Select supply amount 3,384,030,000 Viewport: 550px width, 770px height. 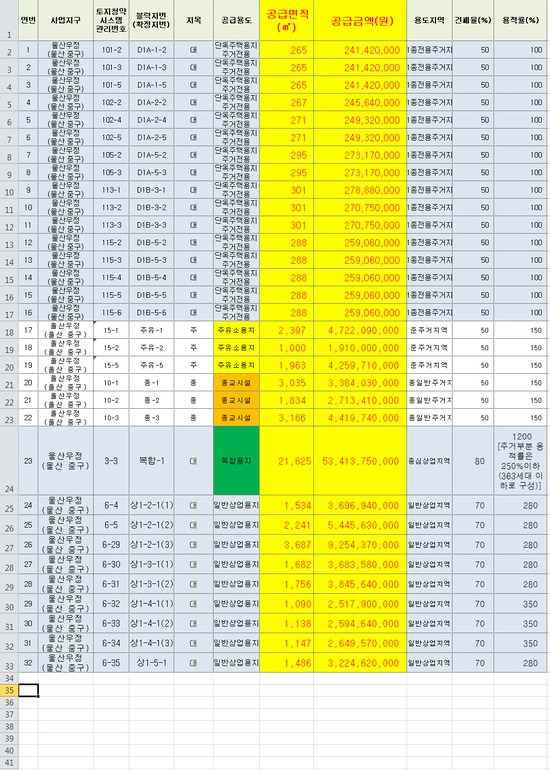pyautogui.click(x=360, y=383)
